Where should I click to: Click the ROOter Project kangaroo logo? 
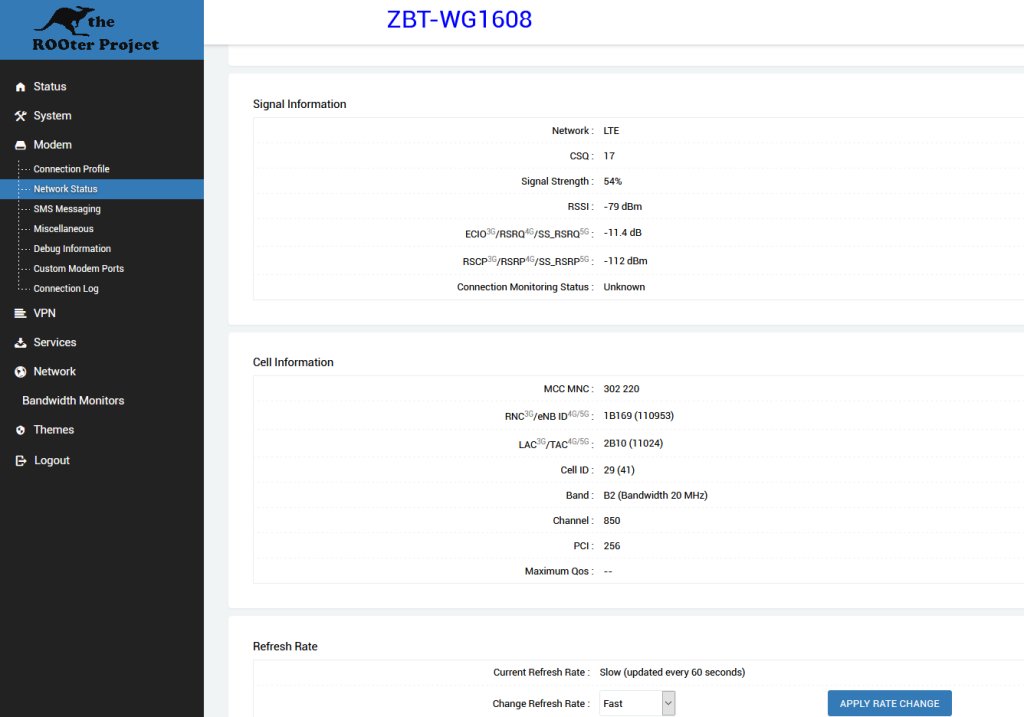[95, 29]
